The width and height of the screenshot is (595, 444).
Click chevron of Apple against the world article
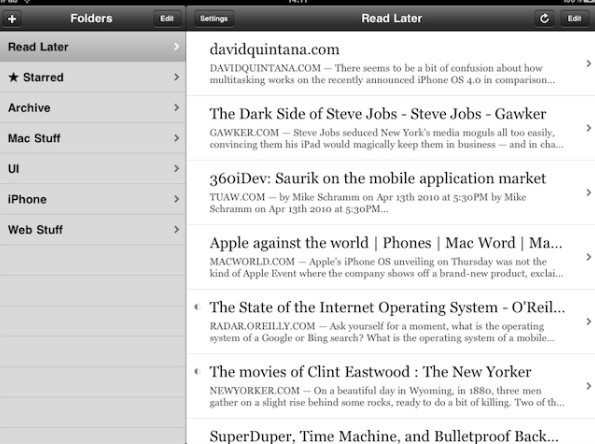coord(589,257)
